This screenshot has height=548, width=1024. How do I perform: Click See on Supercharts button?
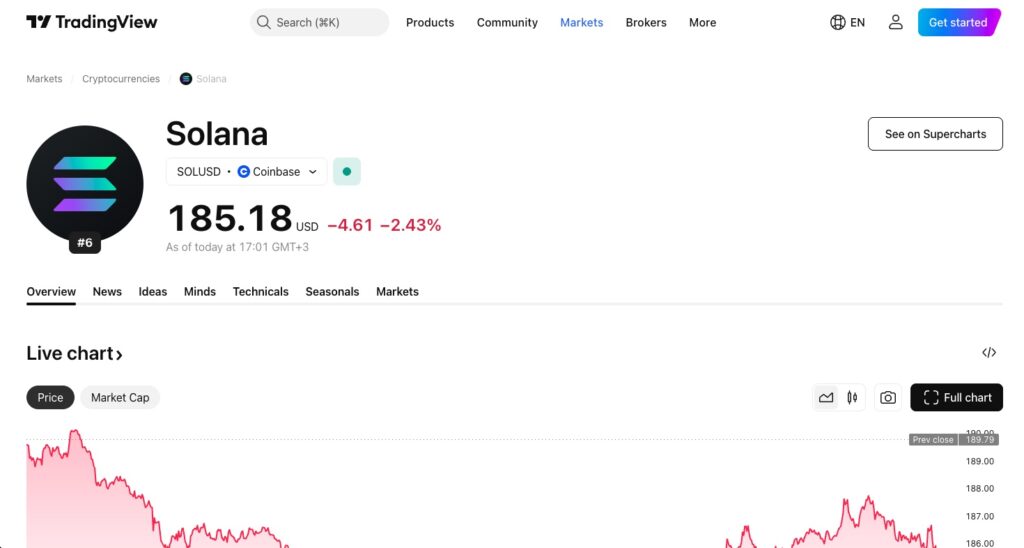(935, 134)
